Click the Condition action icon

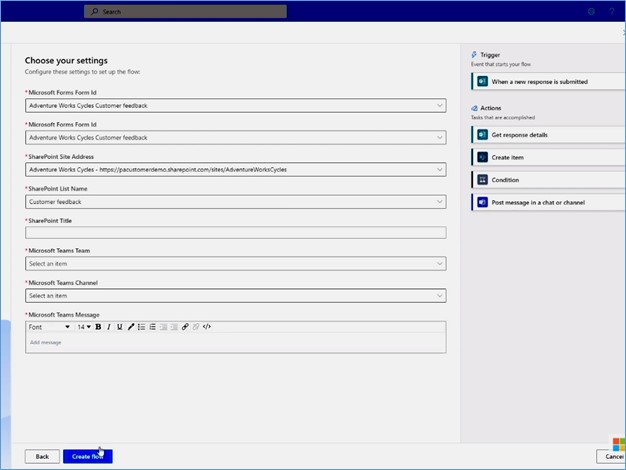482,180
